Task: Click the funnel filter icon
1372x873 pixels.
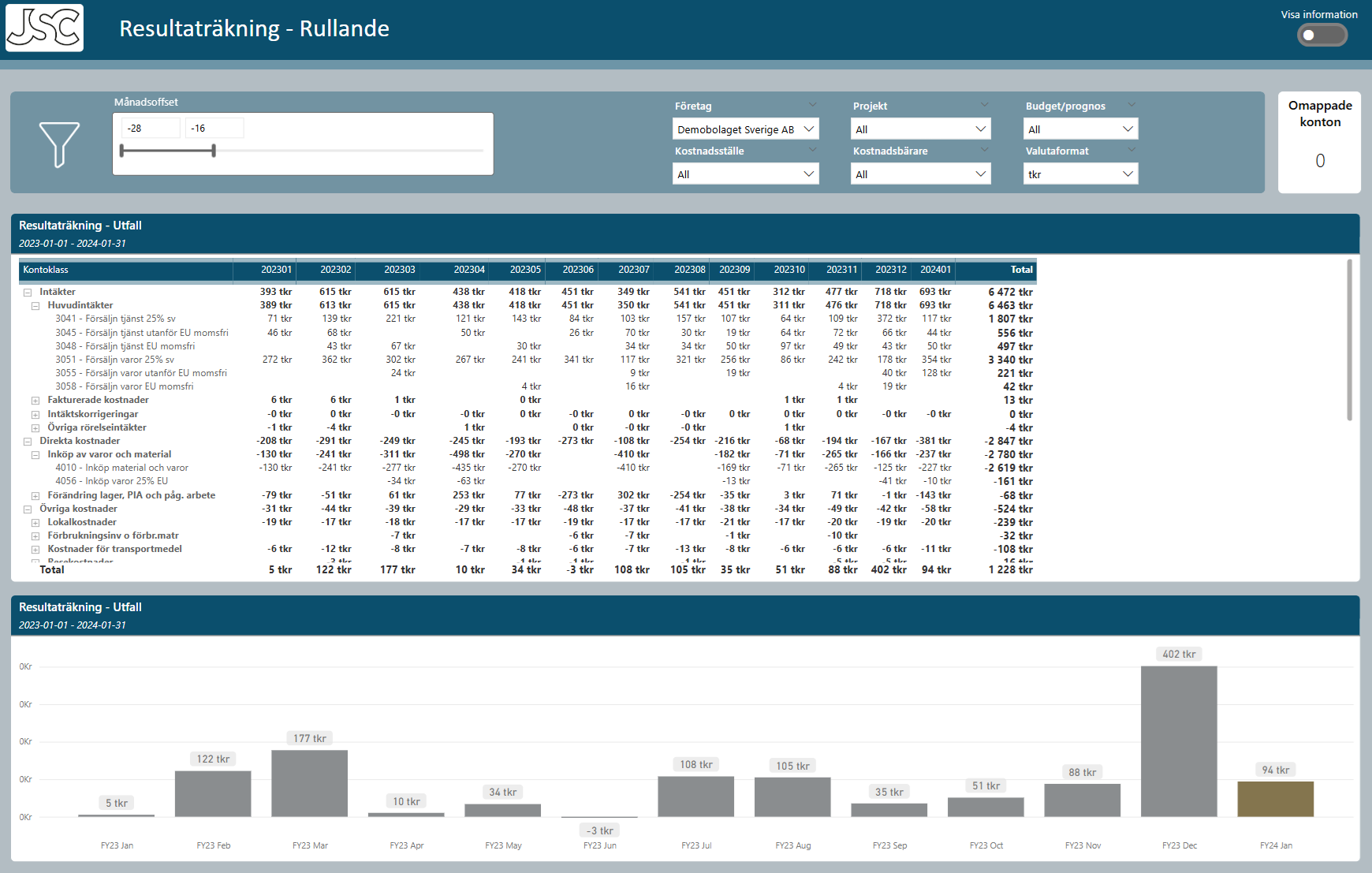Action: pos(60,144)
